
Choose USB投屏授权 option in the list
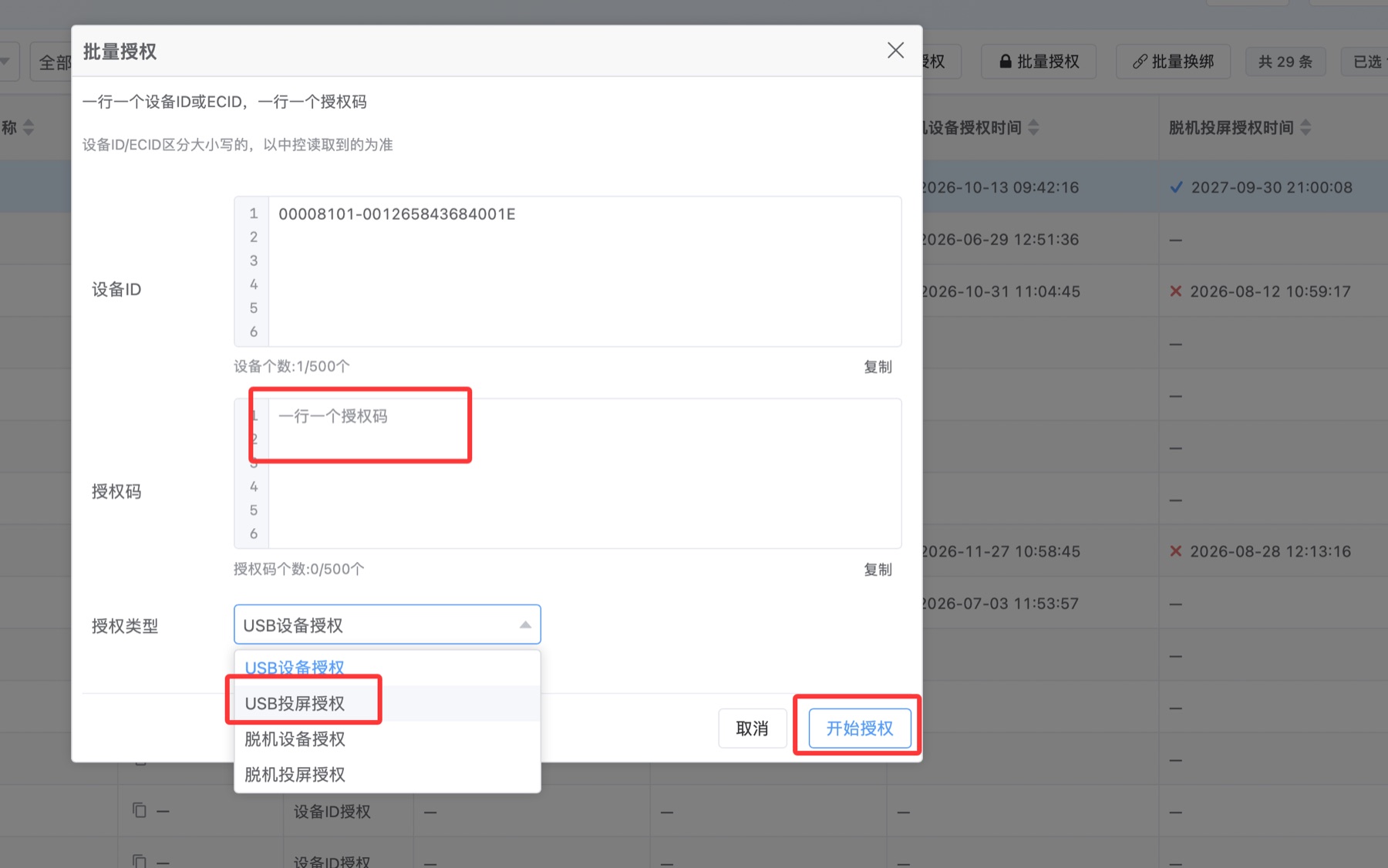pos(387,703)
